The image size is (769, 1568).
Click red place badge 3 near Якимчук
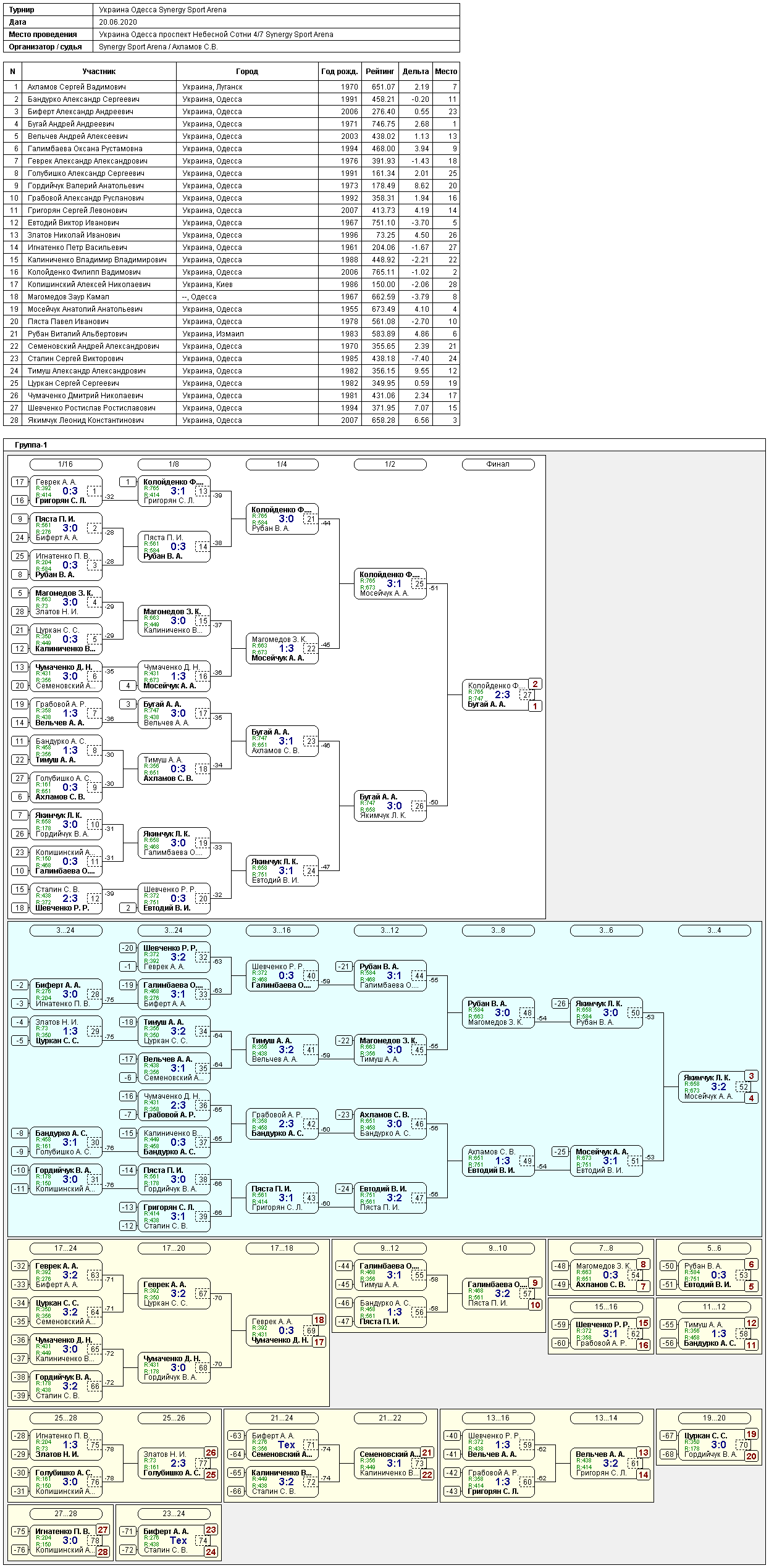[x=751, y=1076]
